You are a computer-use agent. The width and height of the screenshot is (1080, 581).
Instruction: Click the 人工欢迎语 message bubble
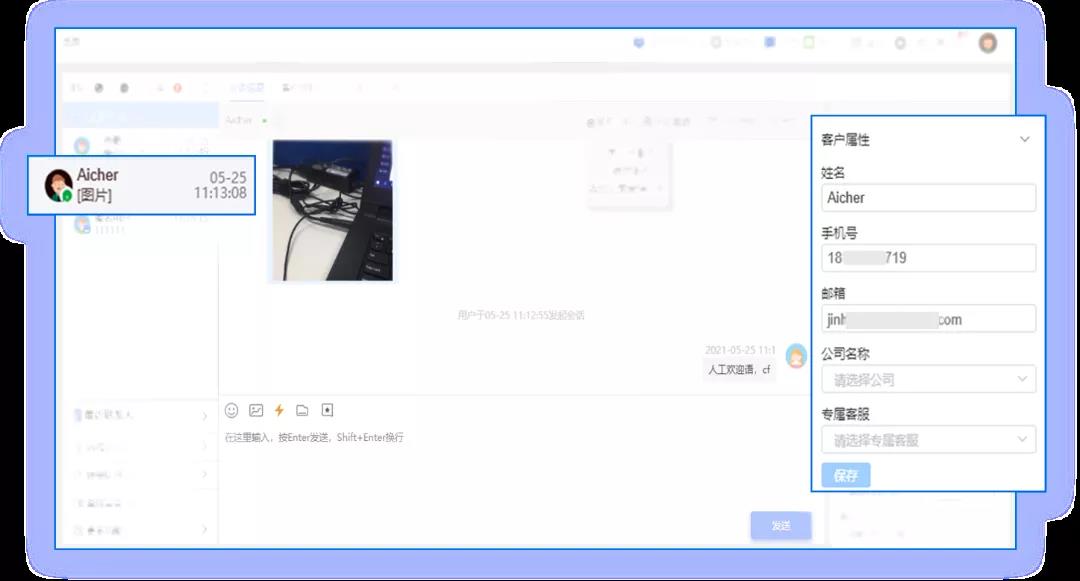coord(739,369)
